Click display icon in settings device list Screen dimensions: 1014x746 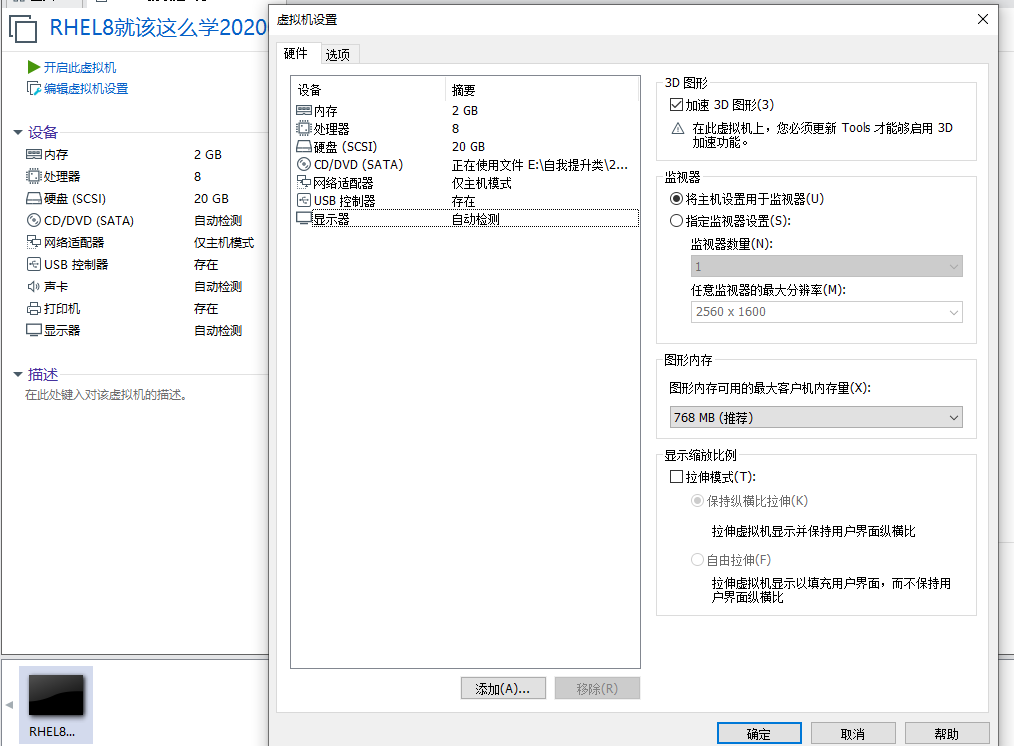click(x=304, y=218)
